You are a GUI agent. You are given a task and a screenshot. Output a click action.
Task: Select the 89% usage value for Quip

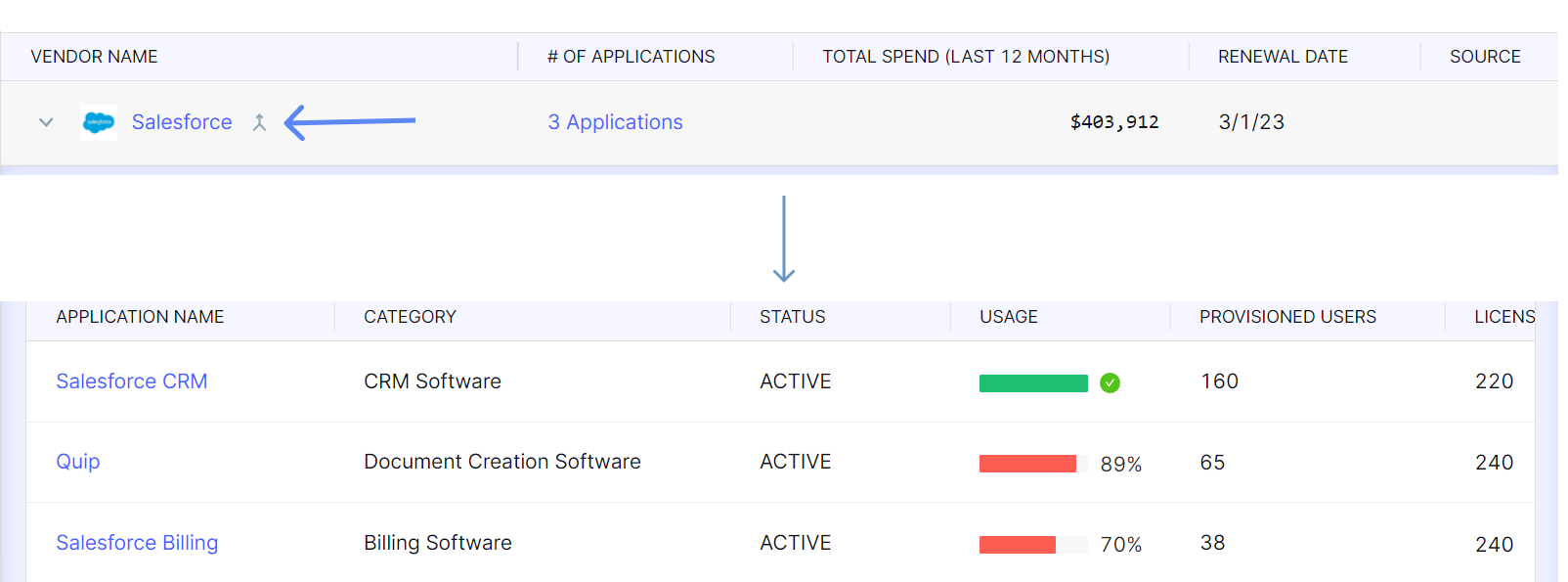click(x=1121, y=465)
